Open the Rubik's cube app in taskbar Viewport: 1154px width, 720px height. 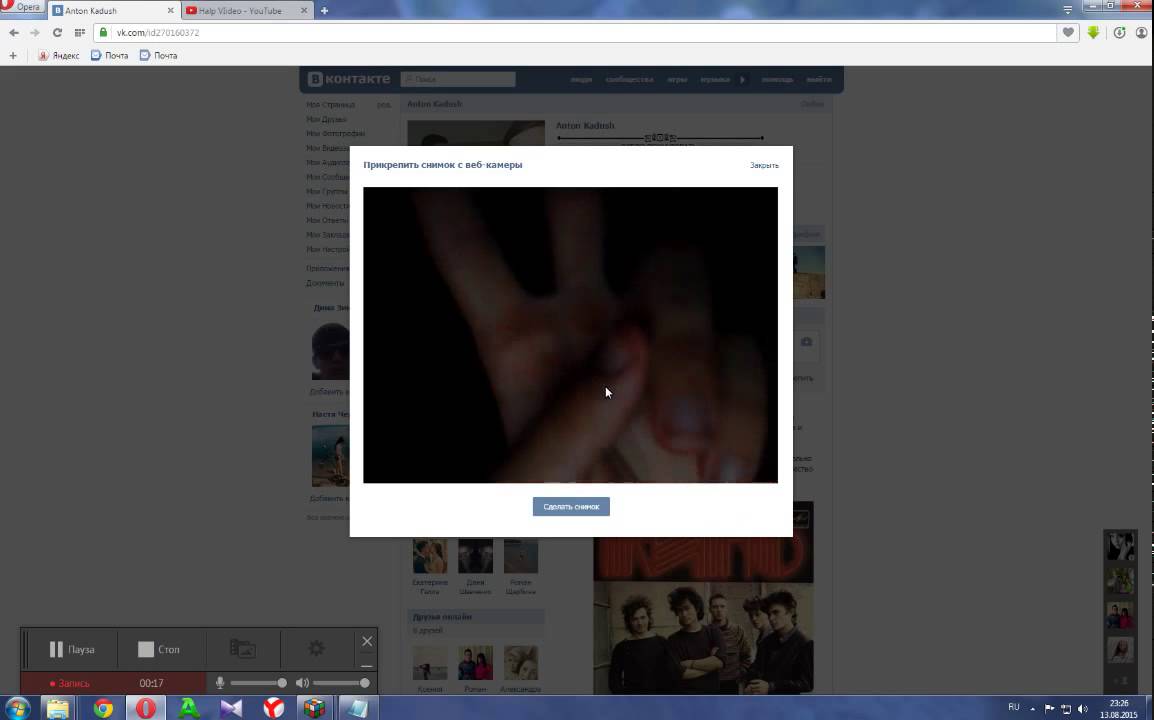click(315, 708)
